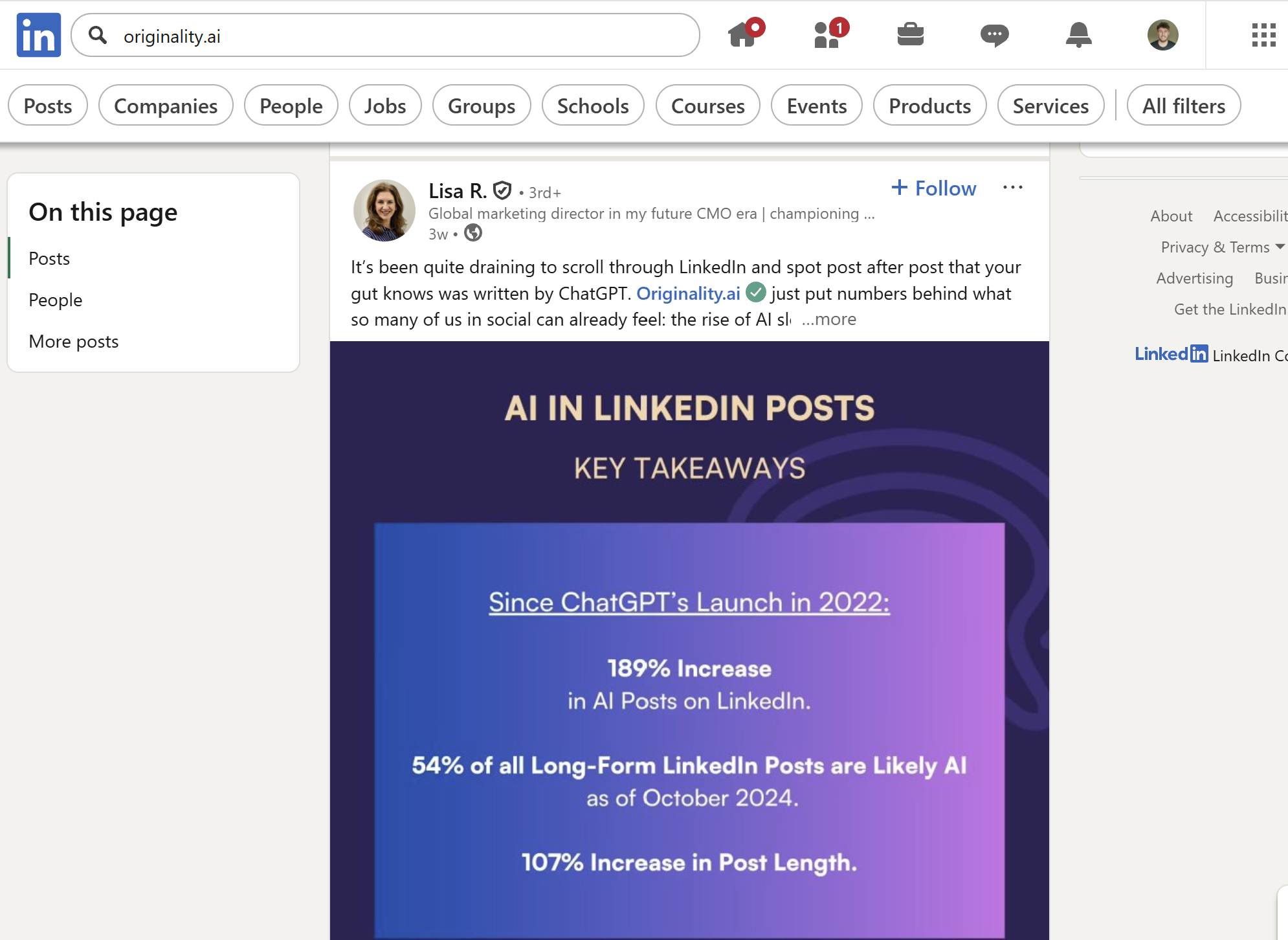Screen dimensions: 1288x940
Task: Open Messaging speech bubble icon
Action: [994, 35]
